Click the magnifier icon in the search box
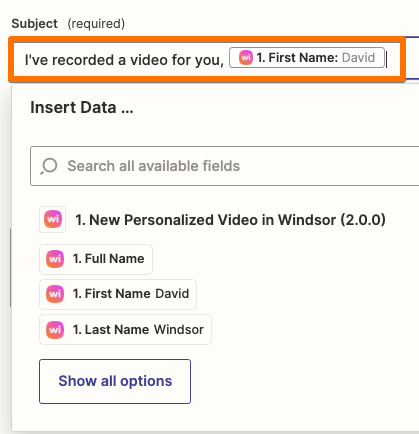419x434 pixels. click(49, 166)
